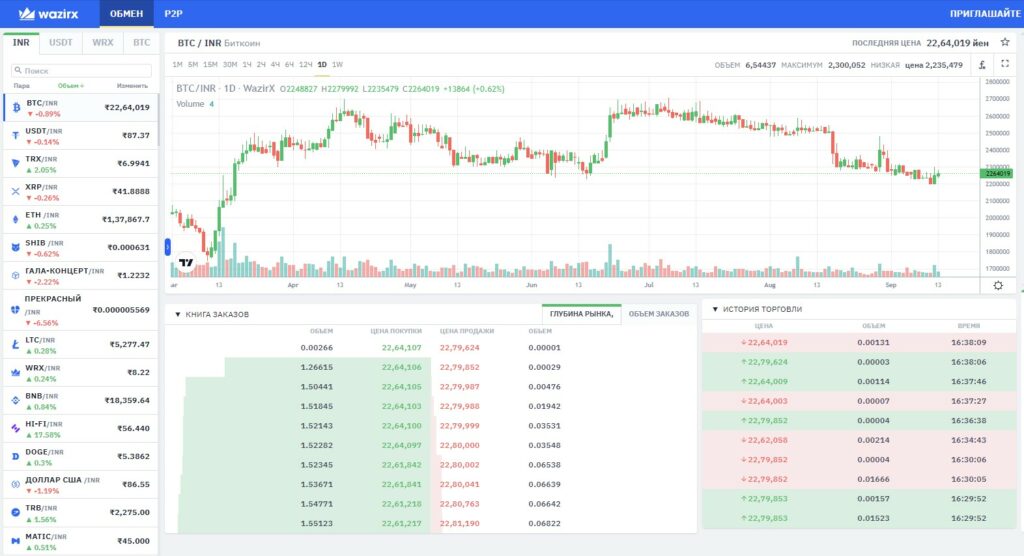Select the WRX market tab

point(103,42)
